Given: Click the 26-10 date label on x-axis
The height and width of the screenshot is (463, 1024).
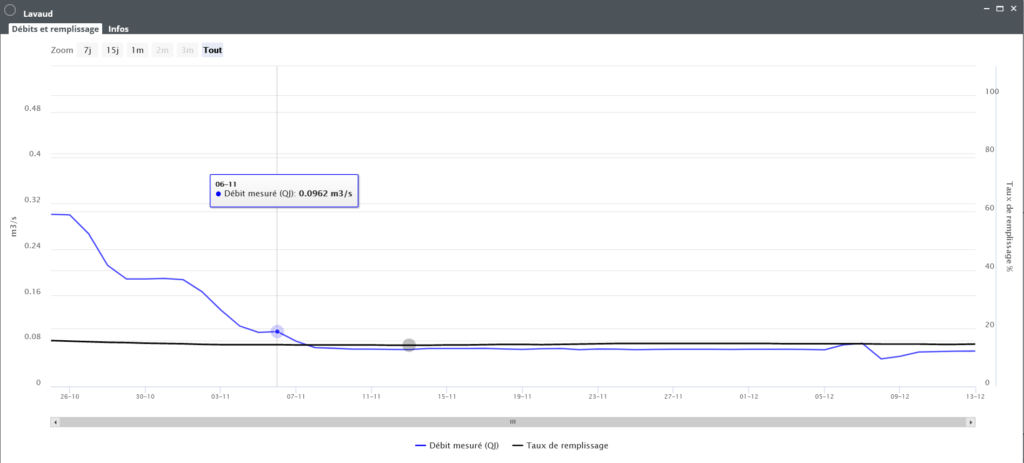Looking at the screenshot, I should (x=69, y=397).
